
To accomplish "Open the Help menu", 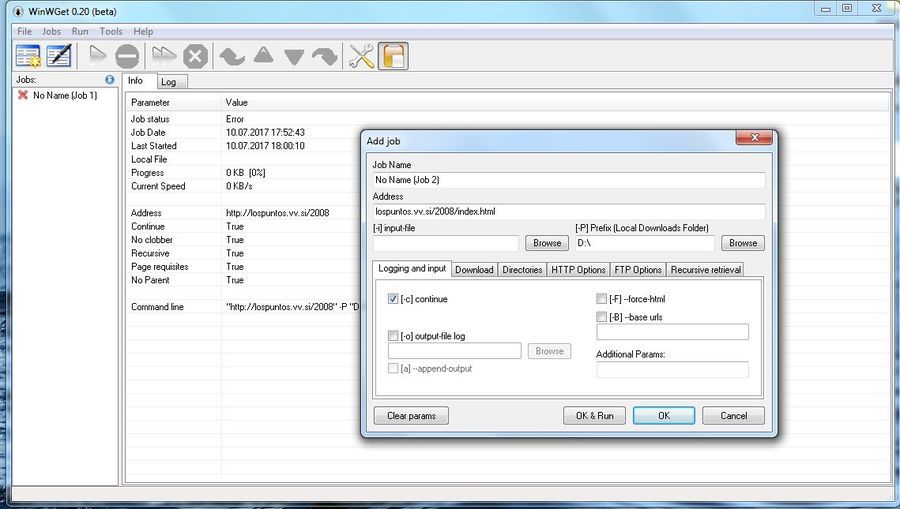I will (x=143, y=32).
